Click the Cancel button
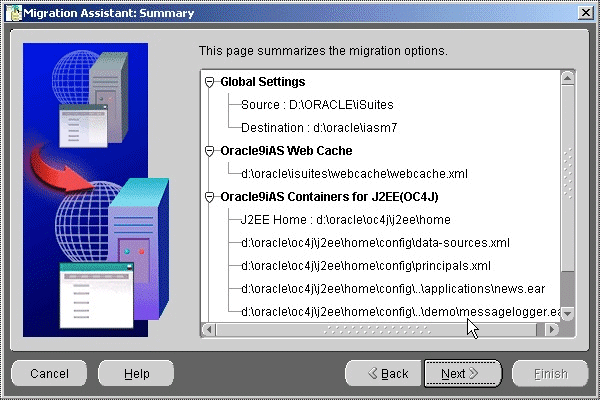The height and width of the screenshot is (400, 600). point(49,373)
